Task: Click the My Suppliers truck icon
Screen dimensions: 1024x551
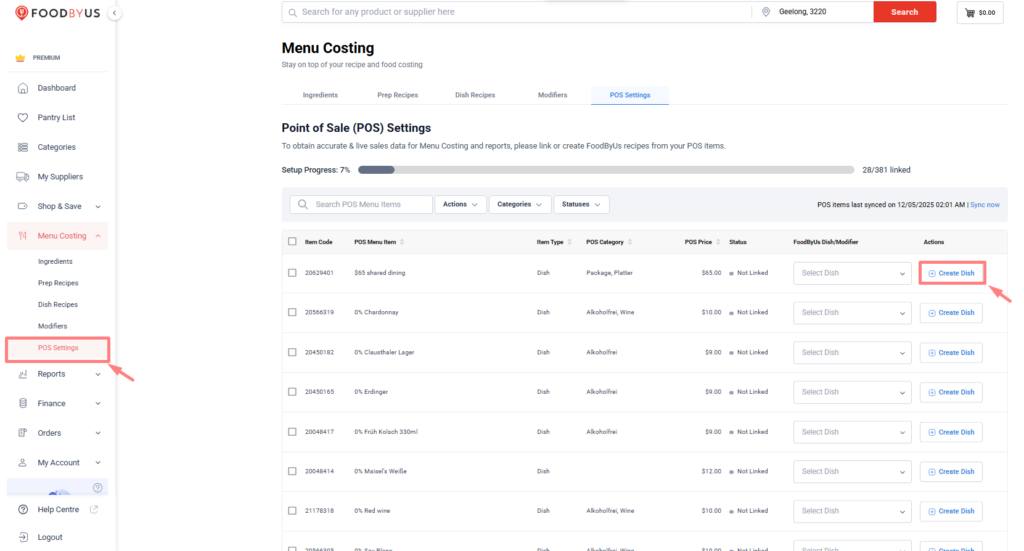Action: tap(23, 177)
